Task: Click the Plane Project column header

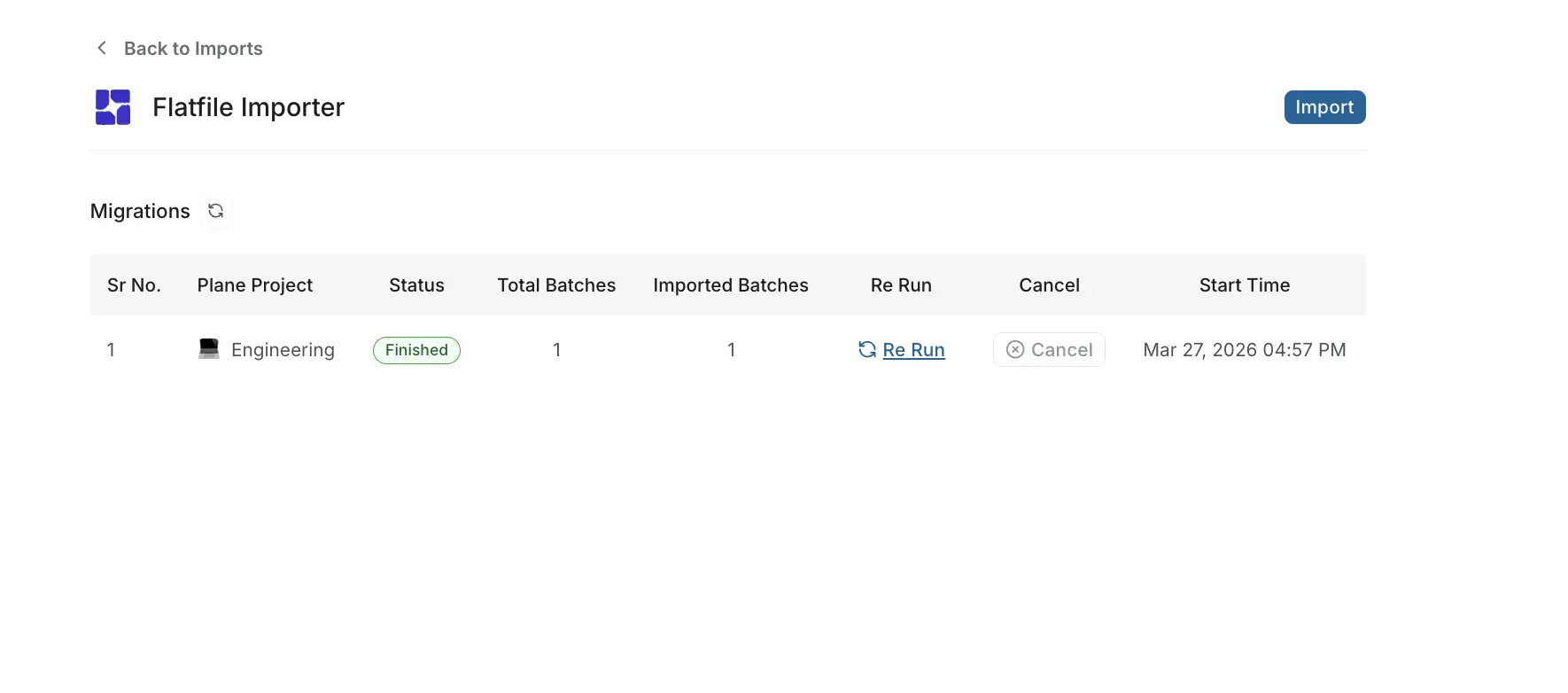Action: click(x=255, y=285)
